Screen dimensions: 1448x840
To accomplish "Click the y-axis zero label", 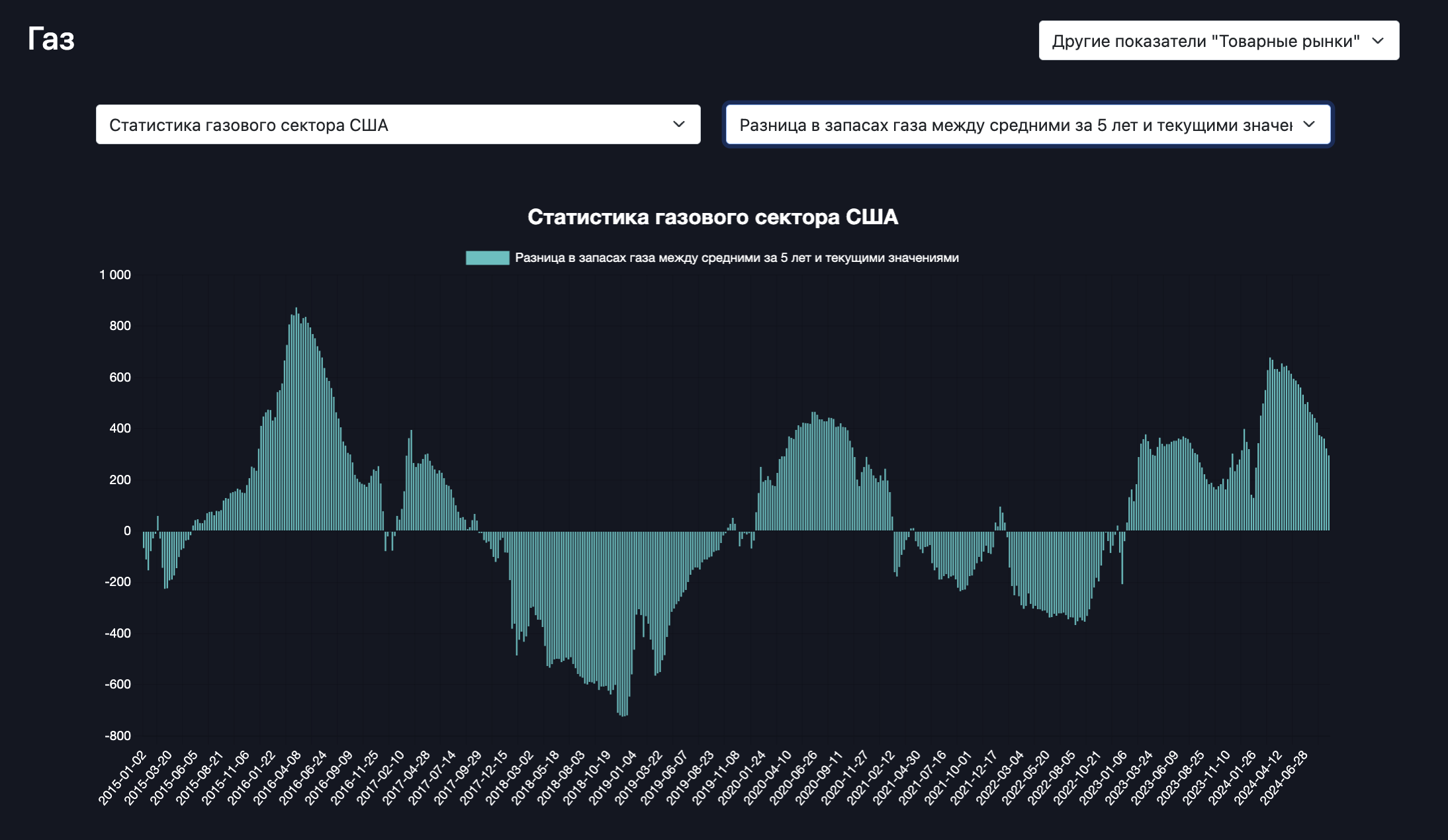I will (127, 530).
